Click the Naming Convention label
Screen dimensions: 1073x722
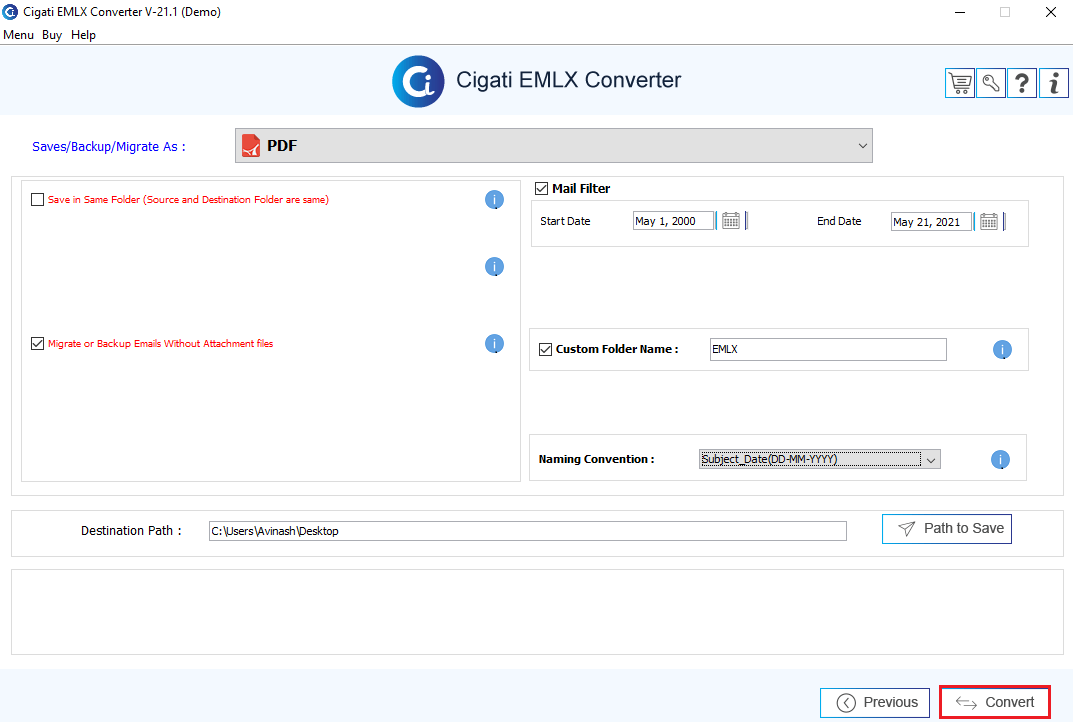(596, 459)
